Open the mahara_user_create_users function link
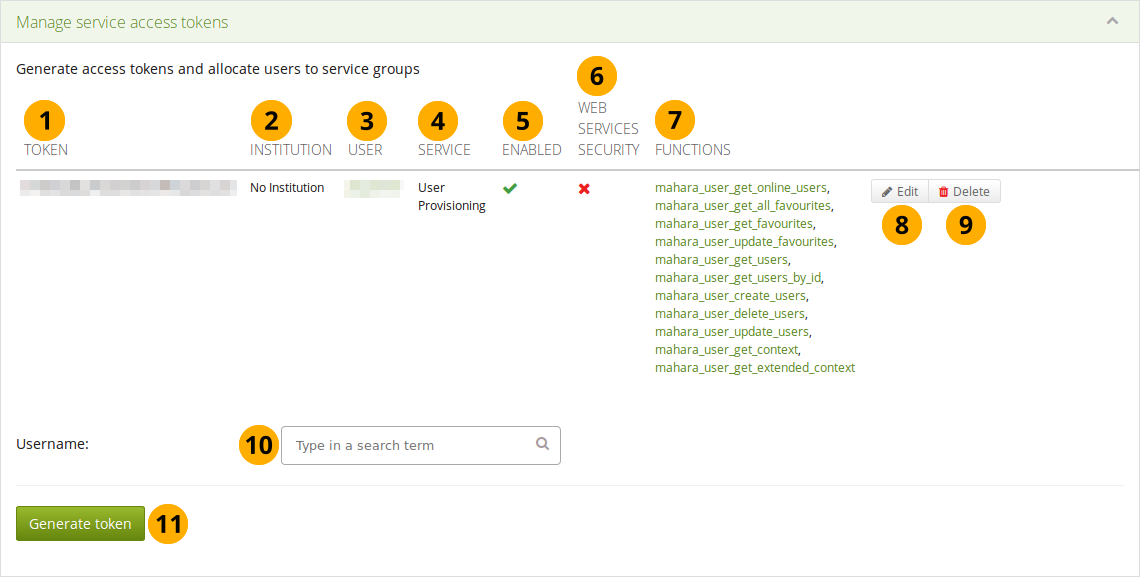This screenshot has height=577, width=1140. [730, 295]
